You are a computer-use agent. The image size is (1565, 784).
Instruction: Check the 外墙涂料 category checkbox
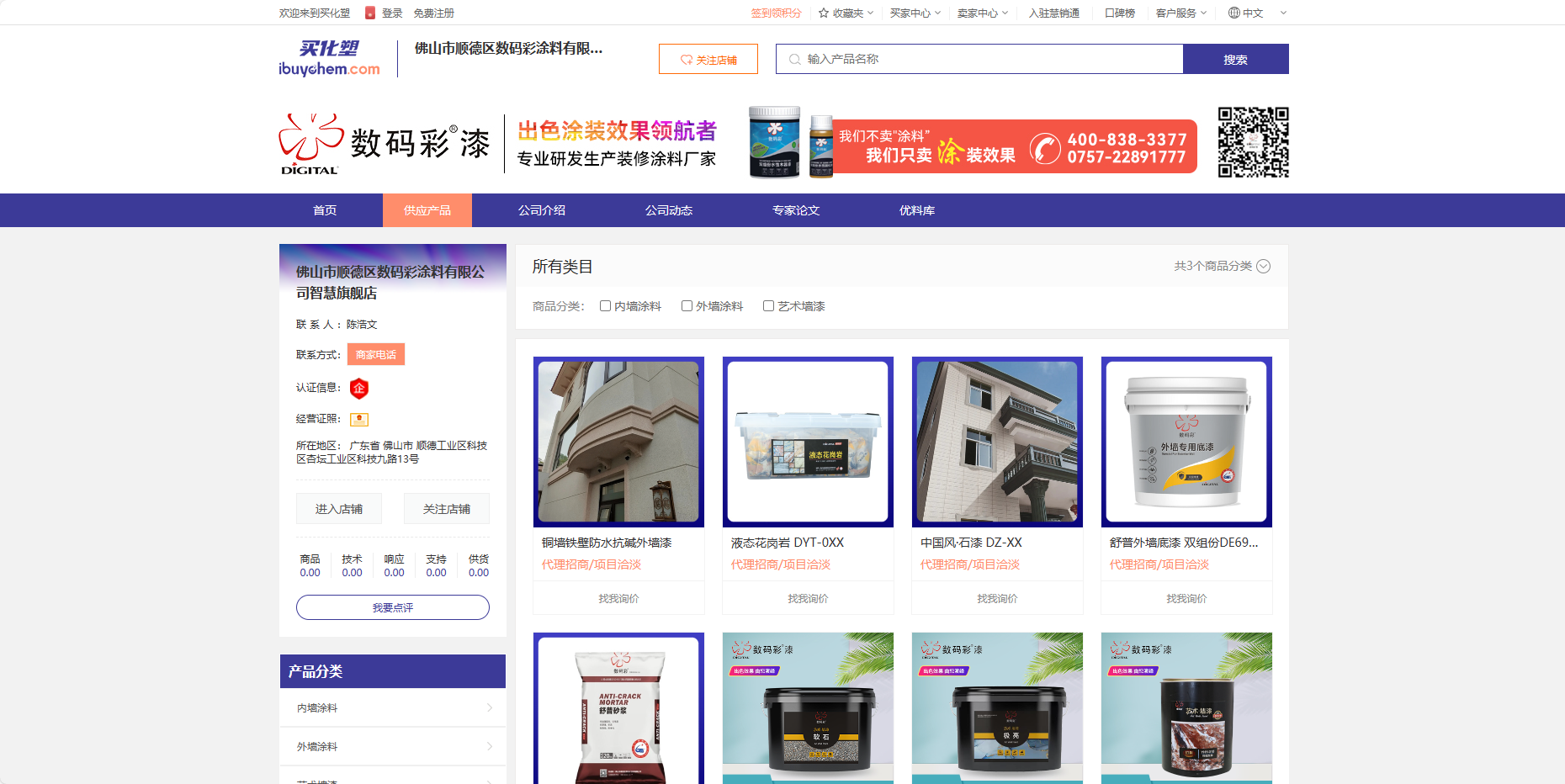tap(687, 306)
